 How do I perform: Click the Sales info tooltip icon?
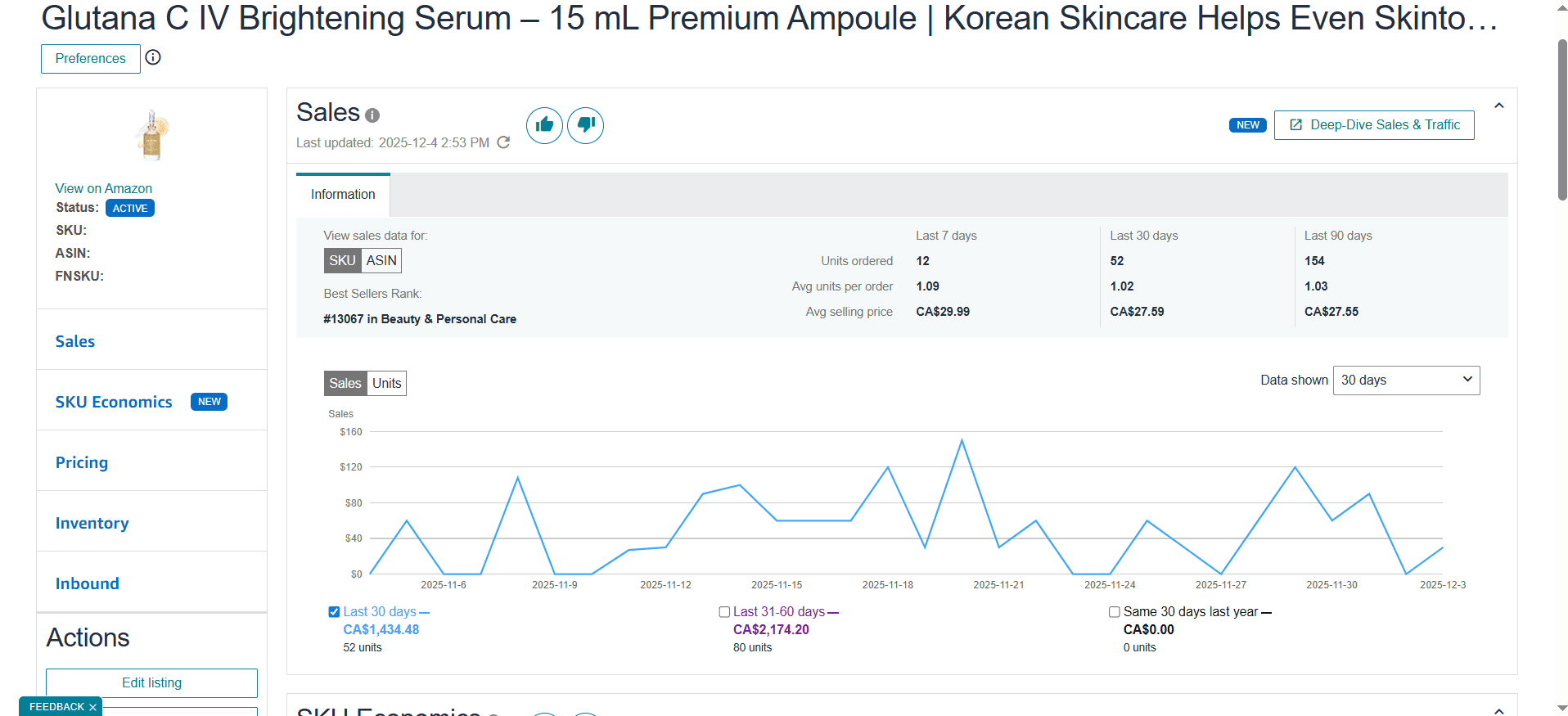tap(372, 115)
